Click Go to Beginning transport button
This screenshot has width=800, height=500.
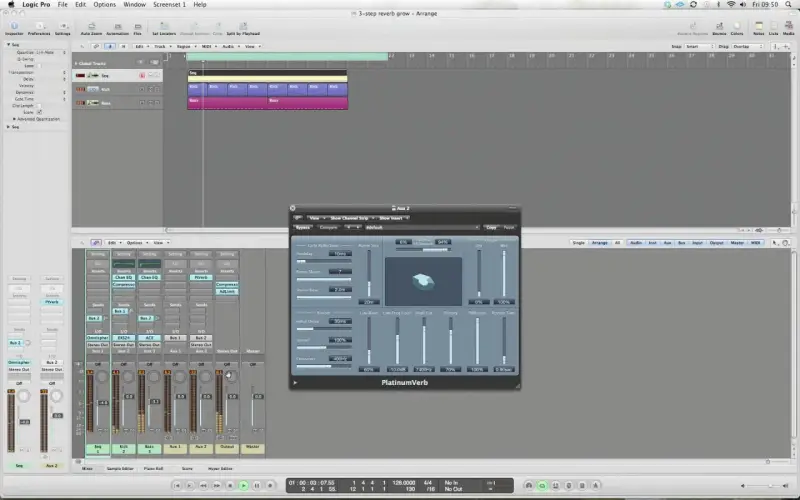(x=177, y=485)
